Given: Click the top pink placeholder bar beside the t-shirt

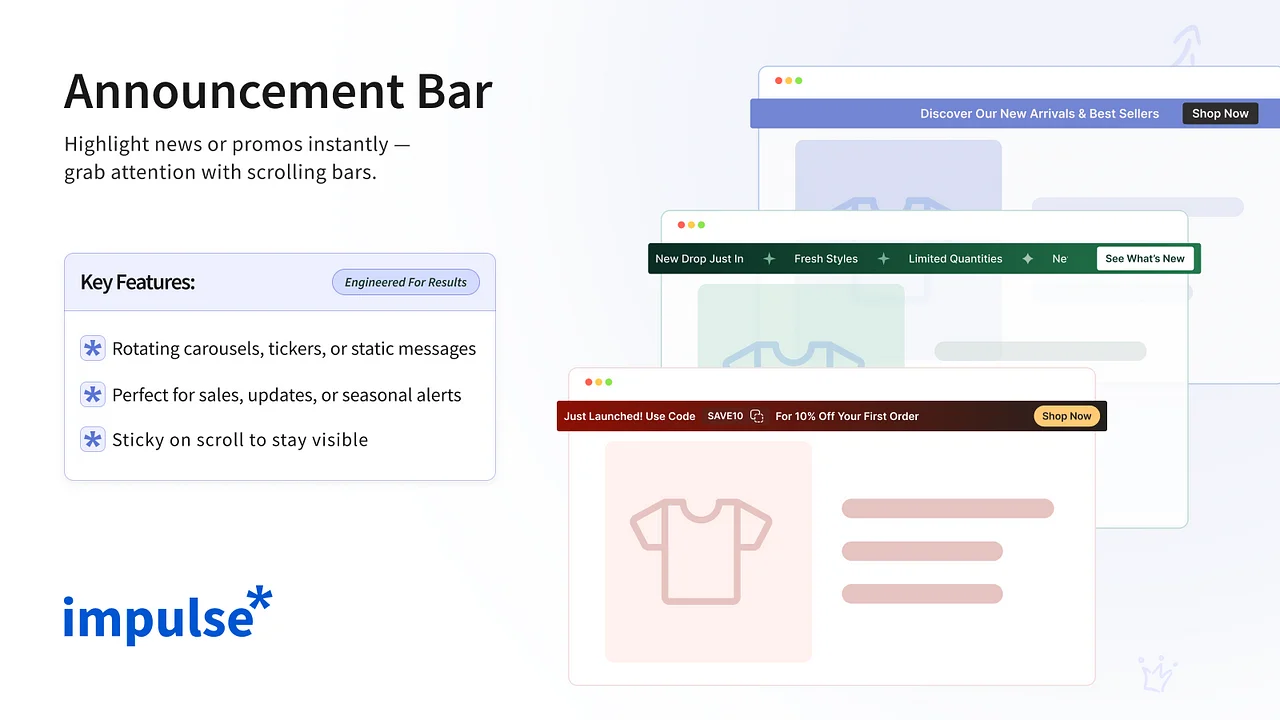Looking at the screenshot, I should [x=947, y=508].
